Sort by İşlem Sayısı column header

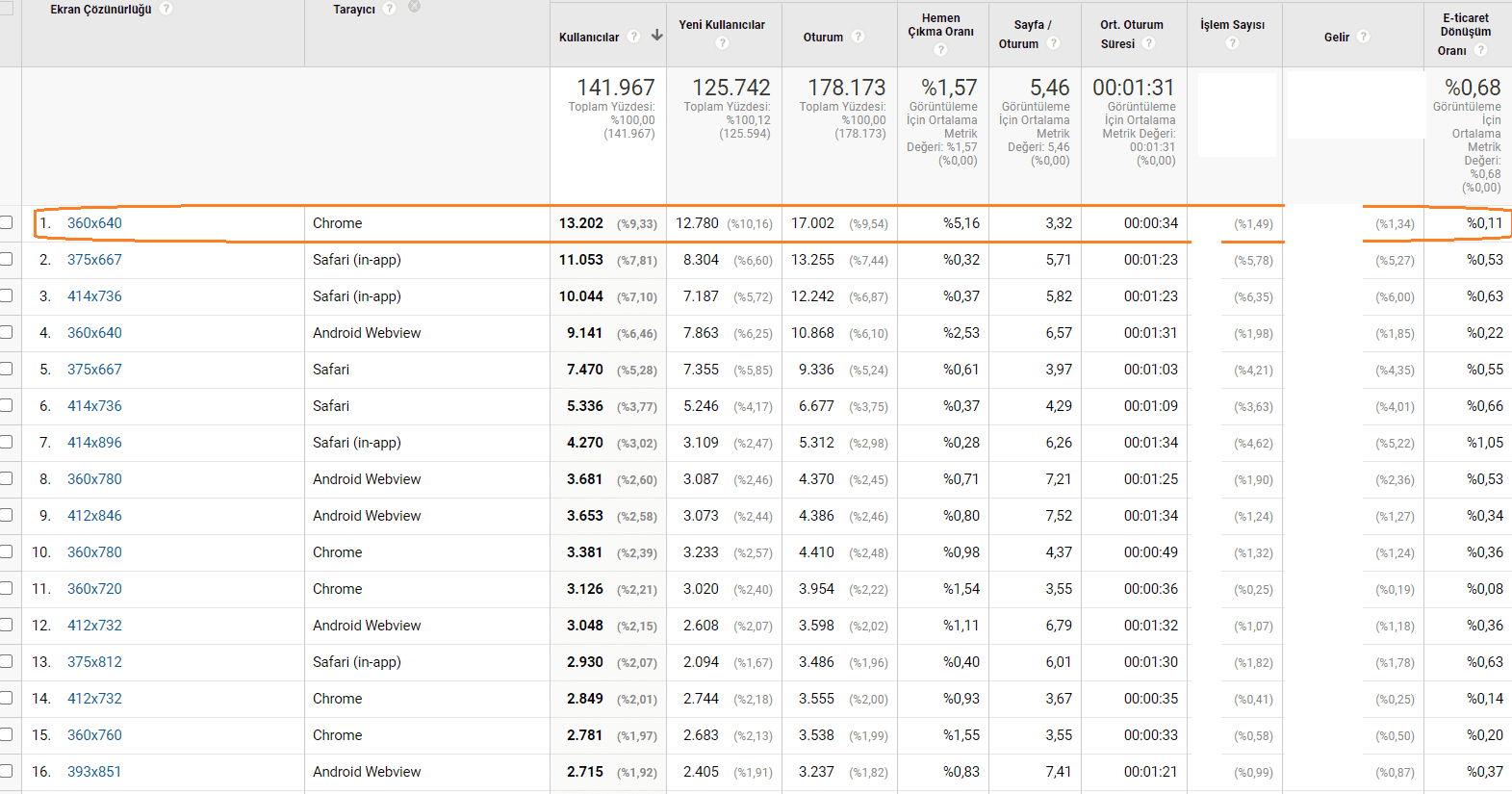pyautogui.click(x=1232, y=25)
